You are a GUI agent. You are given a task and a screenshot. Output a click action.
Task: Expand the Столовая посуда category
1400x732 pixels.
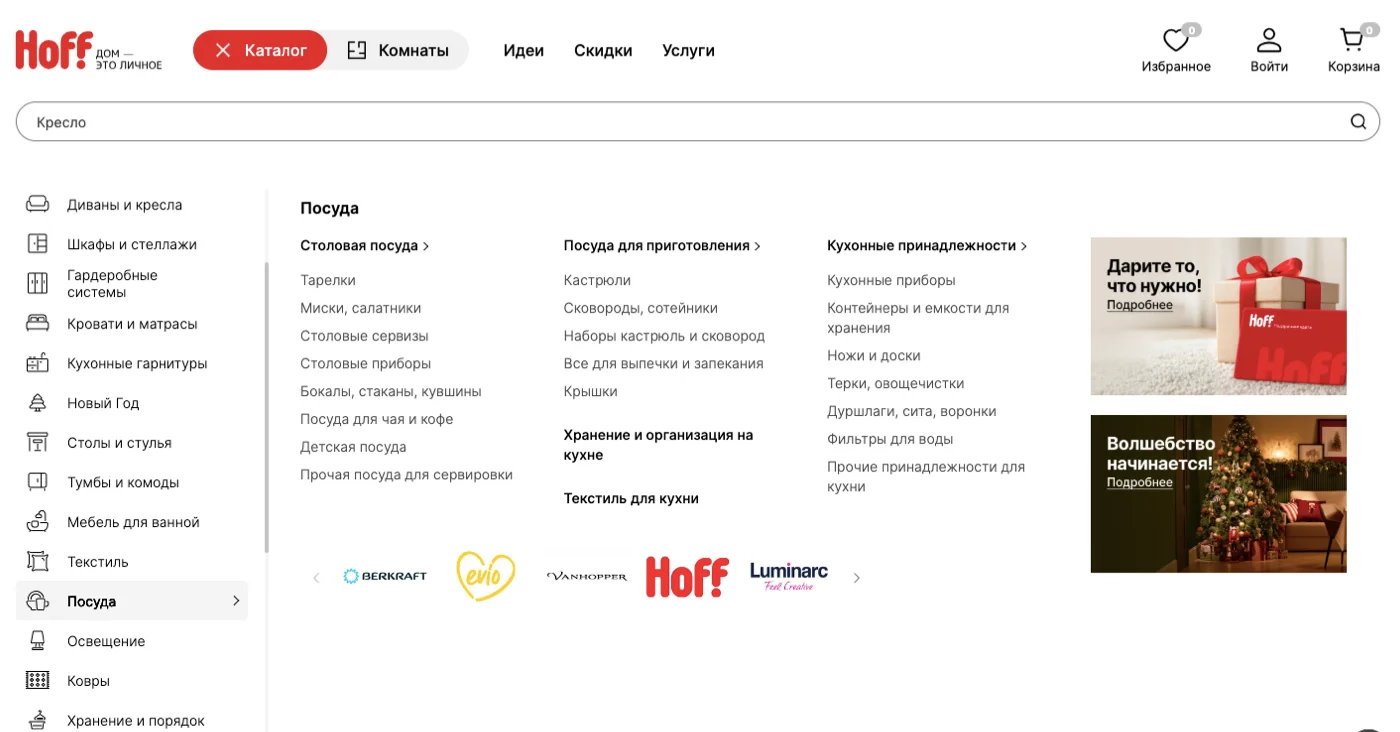point(364,246)
